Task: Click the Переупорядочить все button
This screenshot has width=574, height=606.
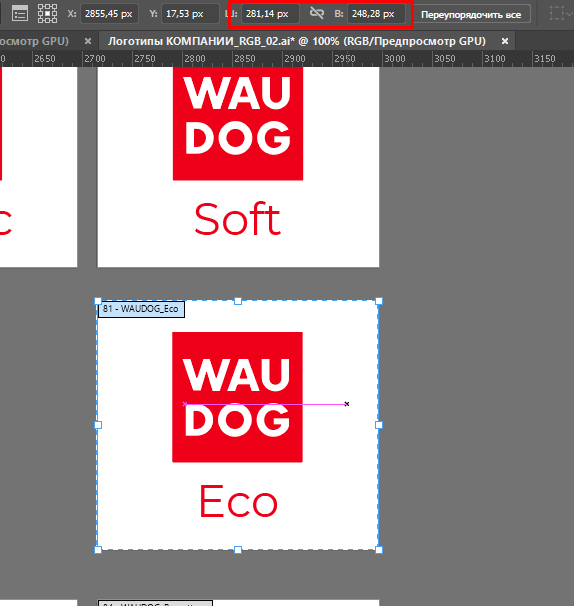Action: [471, 15]
